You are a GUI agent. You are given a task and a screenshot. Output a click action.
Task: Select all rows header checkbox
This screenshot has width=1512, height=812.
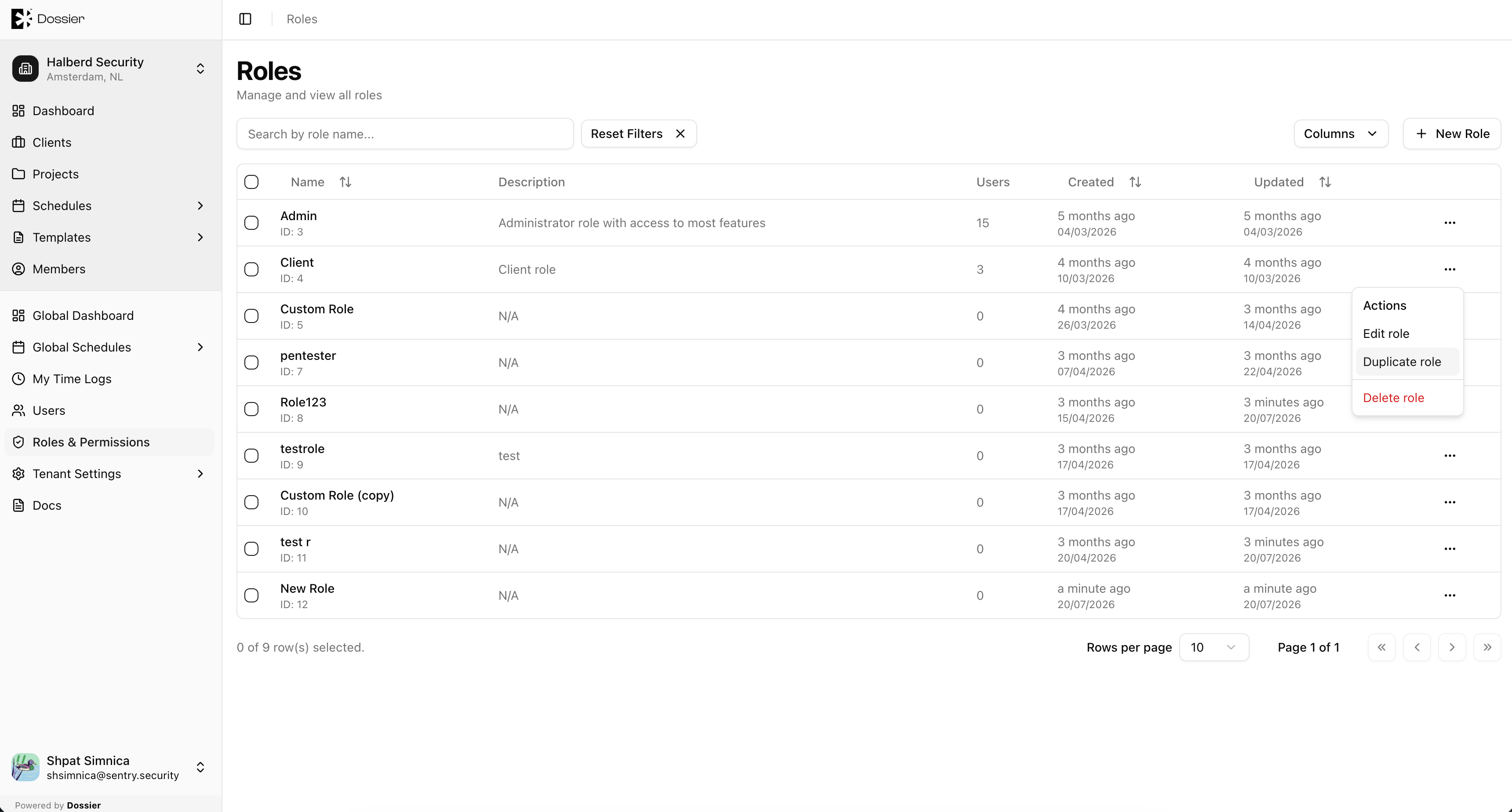(251, 182)
